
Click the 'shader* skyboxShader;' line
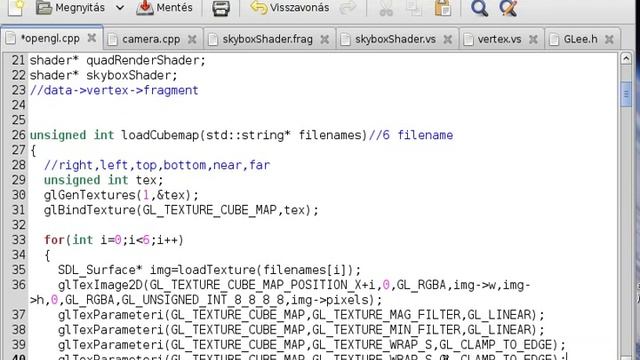(104, 76)
